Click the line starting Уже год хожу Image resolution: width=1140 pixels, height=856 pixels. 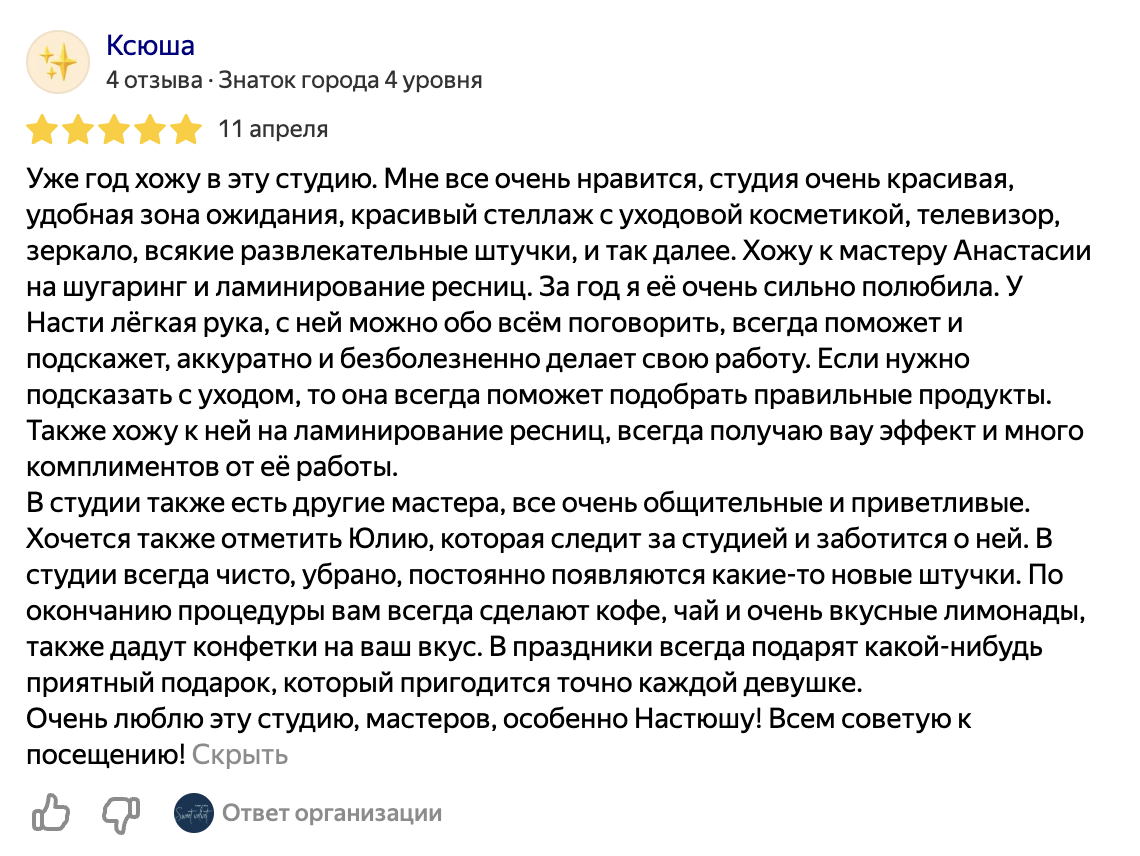(x=521, y=179)
